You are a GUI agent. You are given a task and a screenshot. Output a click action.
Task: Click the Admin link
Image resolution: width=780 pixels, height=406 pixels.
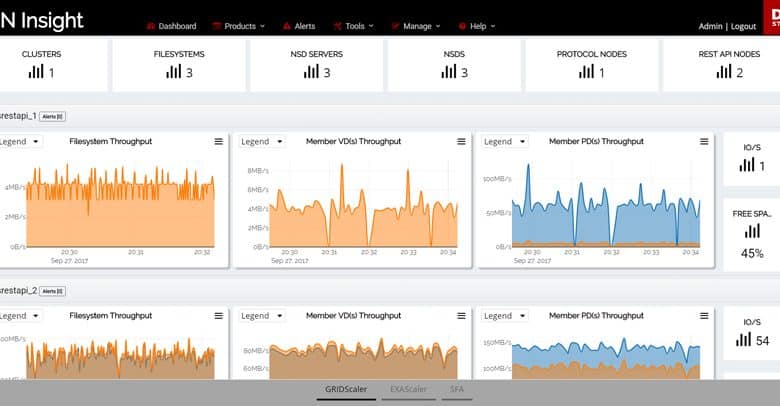click(710, 26)
